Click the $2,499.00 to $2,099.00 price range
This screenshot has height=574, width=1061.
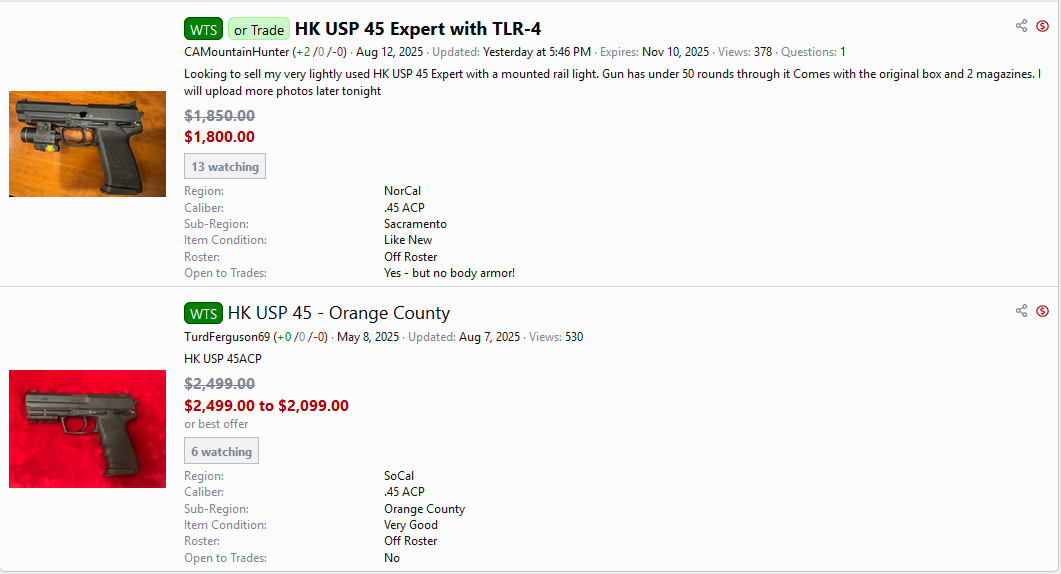pyautogui.click(x=266, y=406)
